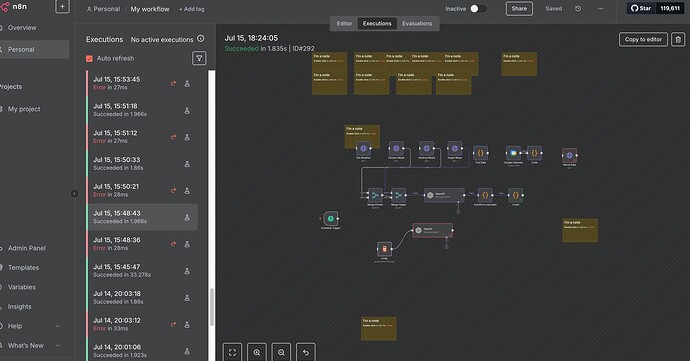Click the Copy to editor button
The width and height of the screenshot is (690, 361).
click(x=643, y=40)
